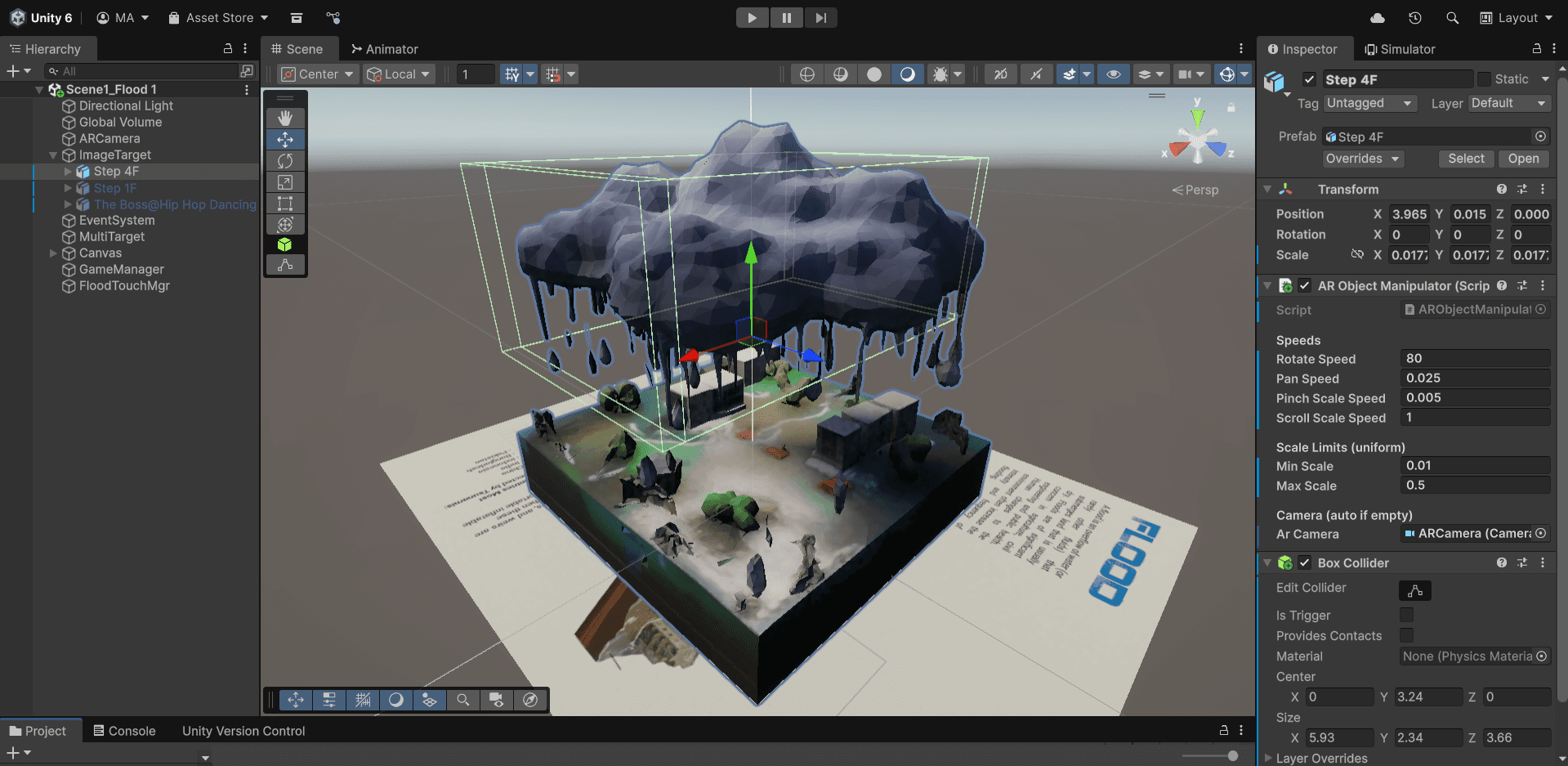
Task: Open the MA account dropdown
Action: [x=123, y=18]
